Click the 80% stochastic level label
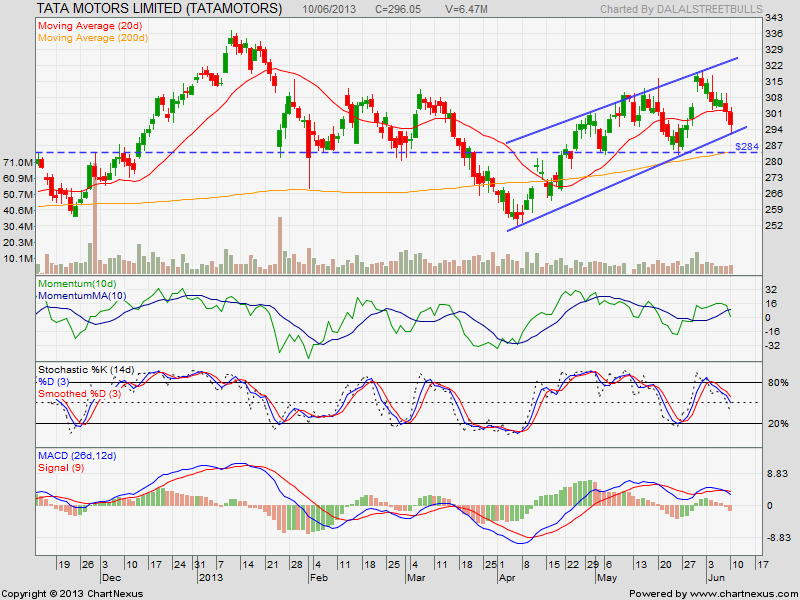Viewport: 800px width, 600px height. click(x=778, y=383)
